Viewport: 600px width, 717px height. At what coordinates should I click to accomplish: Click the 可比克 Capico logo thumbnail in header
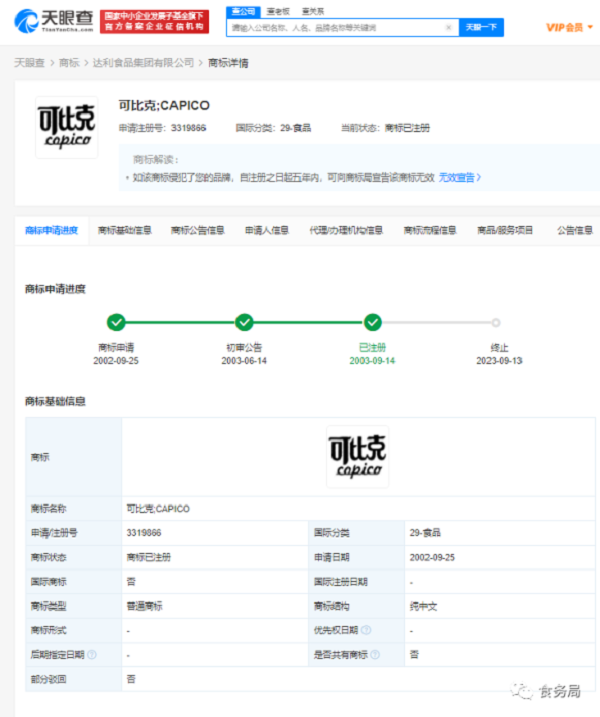[67, 127]
